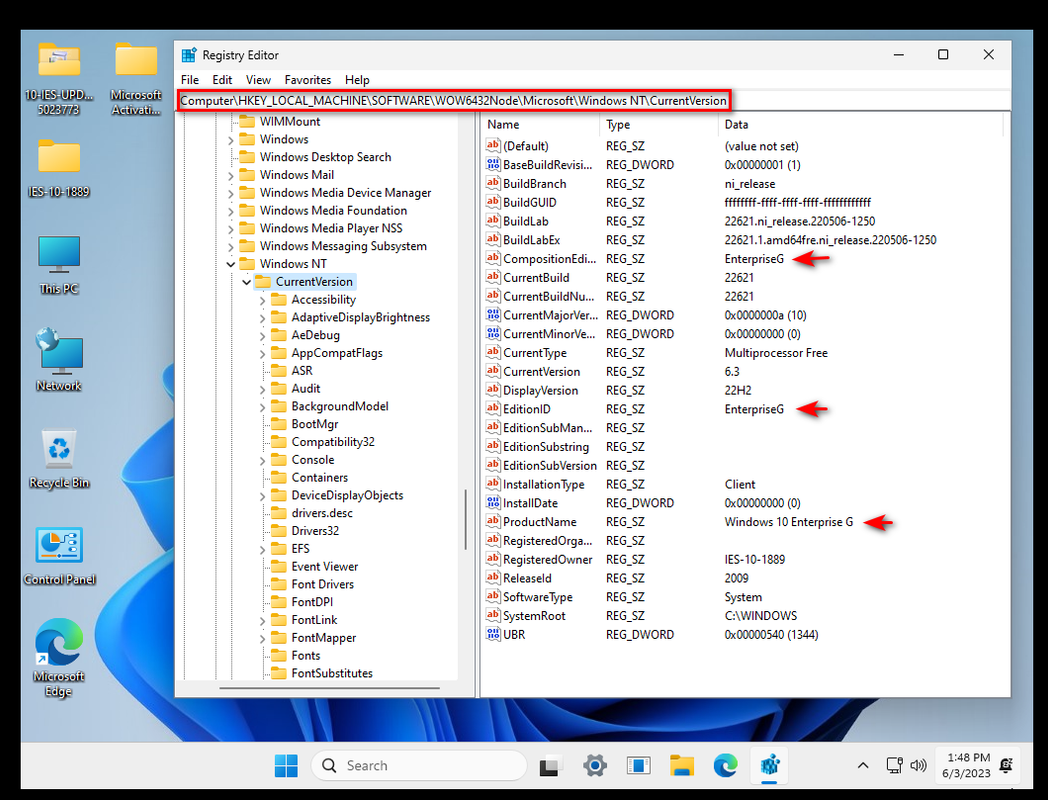Click the registry path address bar

pyautogui.click(x=454, y=101)
